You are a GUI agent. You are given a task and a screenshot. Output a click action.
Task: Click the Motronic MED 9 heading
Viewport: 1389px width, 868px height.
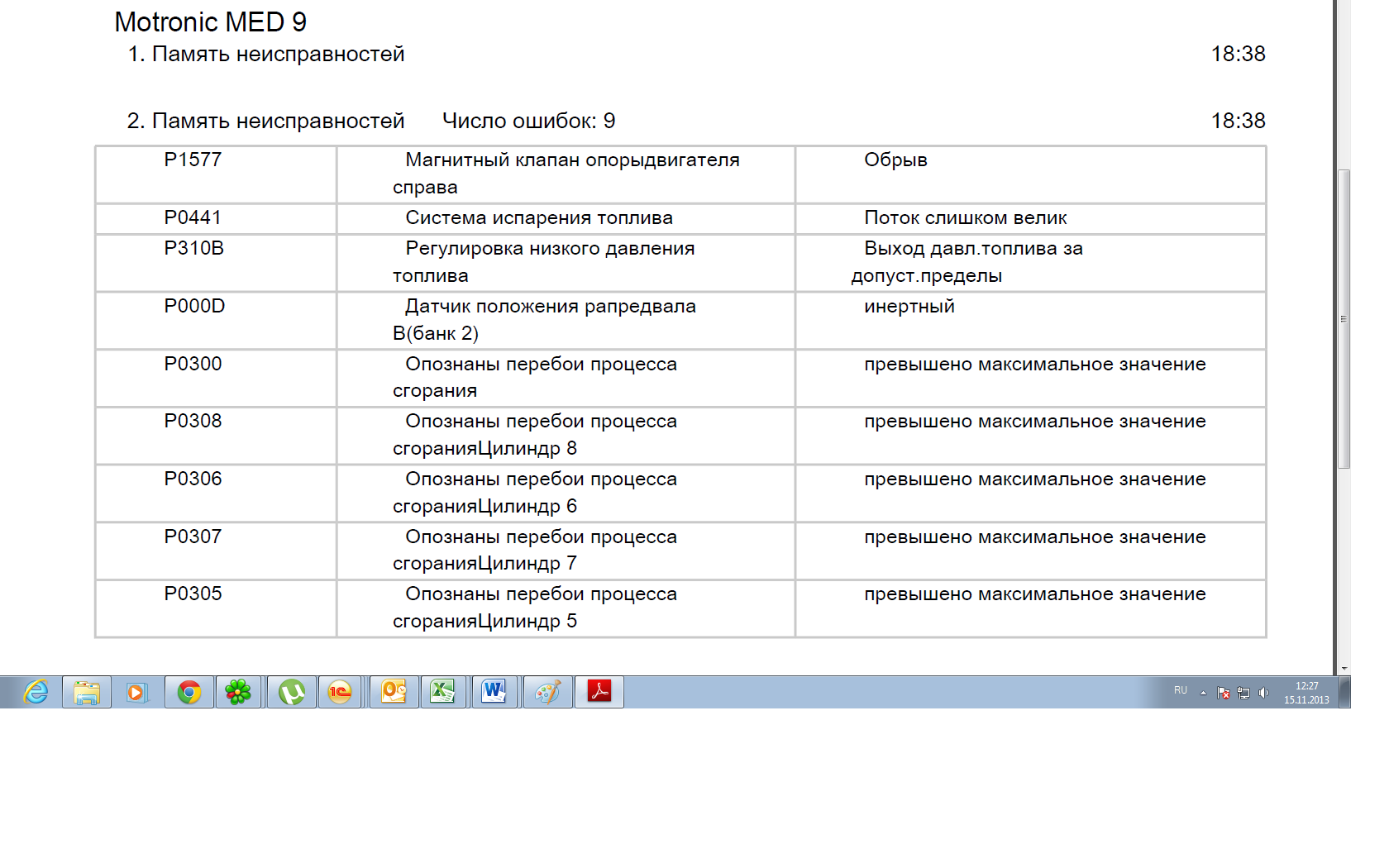[x=210, y=22]
